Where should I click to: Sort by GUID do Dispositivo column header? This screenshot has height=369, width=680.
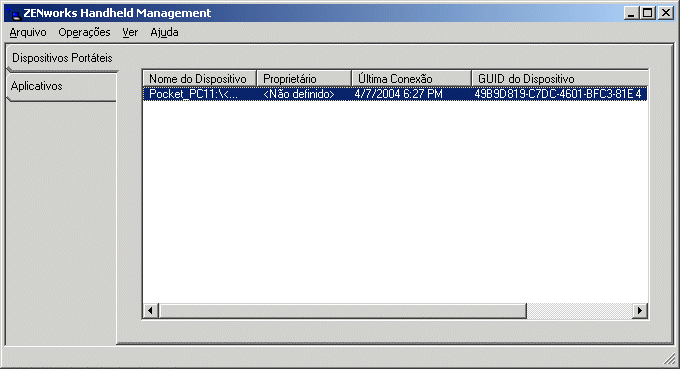(560, 78)
